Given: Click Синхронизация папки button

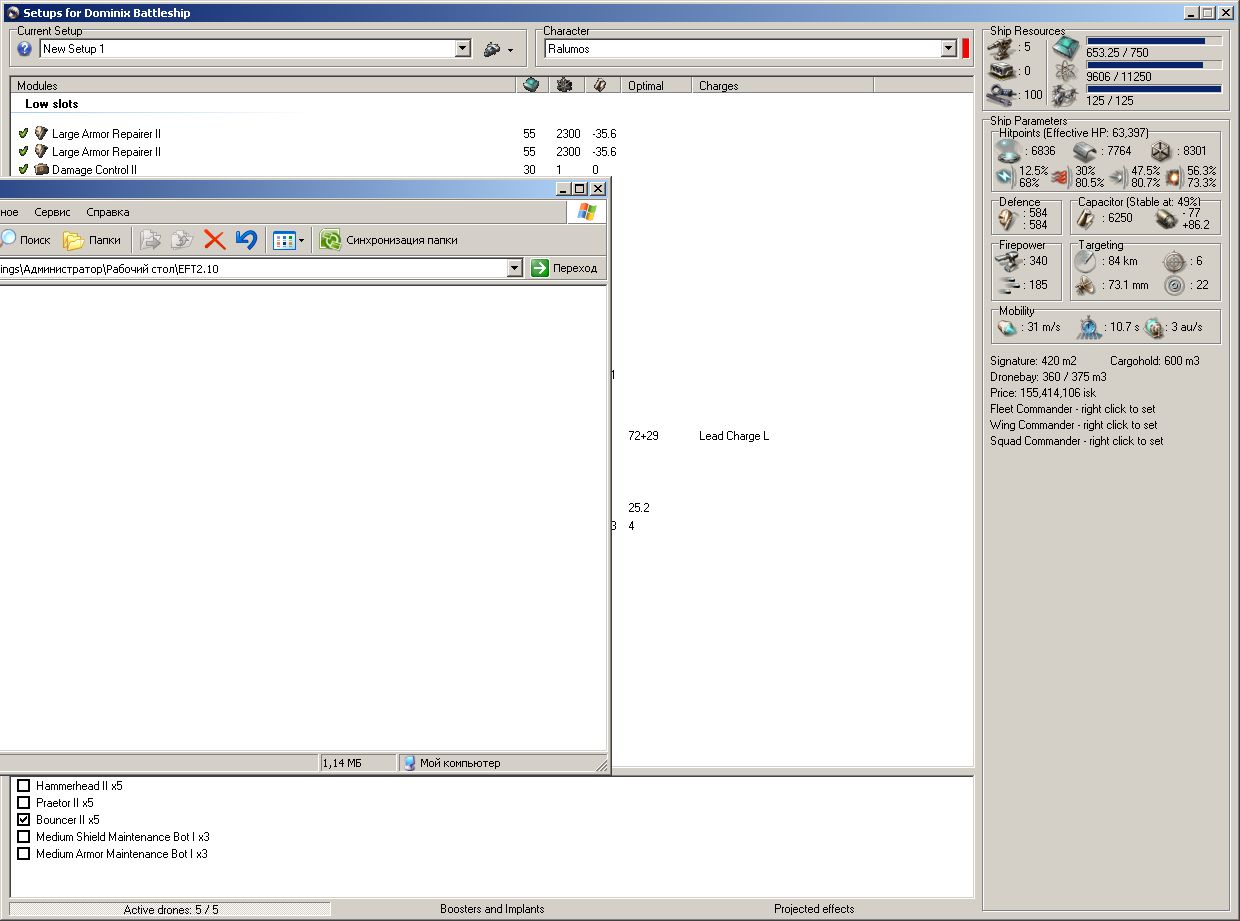Looking at the screenshot, I should click(390, 240).
